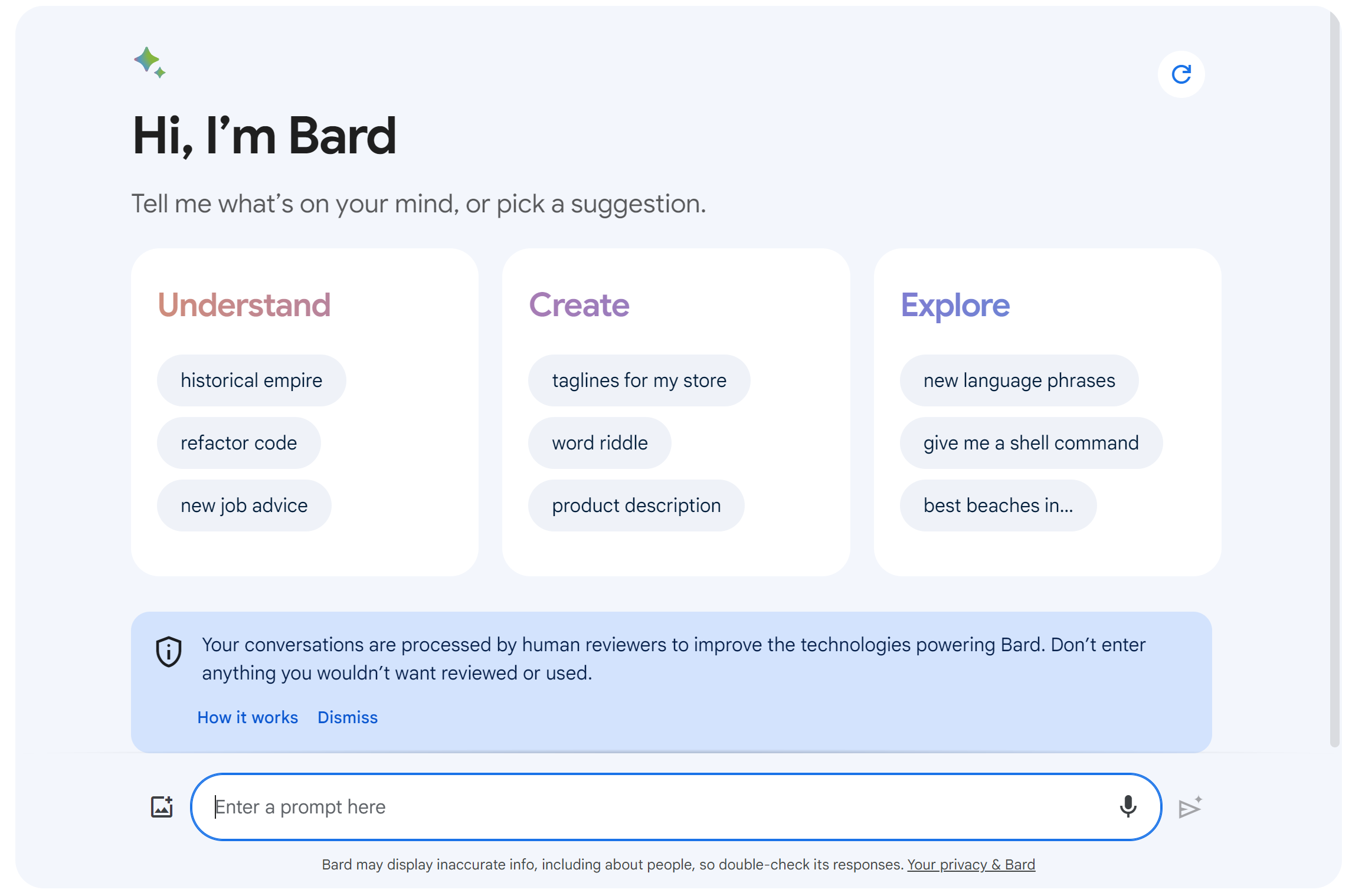Screen dimensions: 1352x896
Task: Click the send prompt icon
Action: click(x=1189, y=806)
